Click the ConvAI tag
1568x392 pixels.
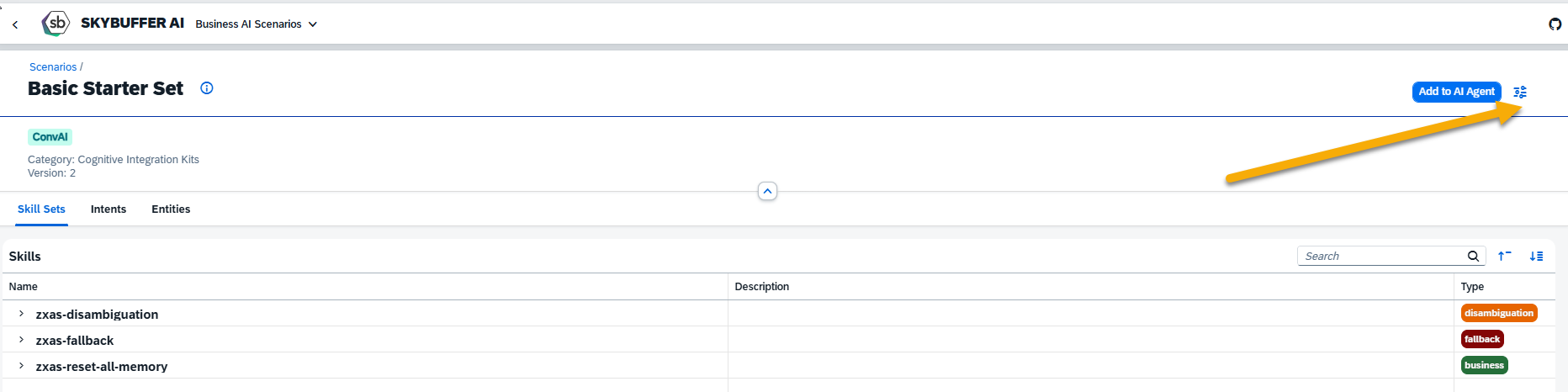coord(50,137)
